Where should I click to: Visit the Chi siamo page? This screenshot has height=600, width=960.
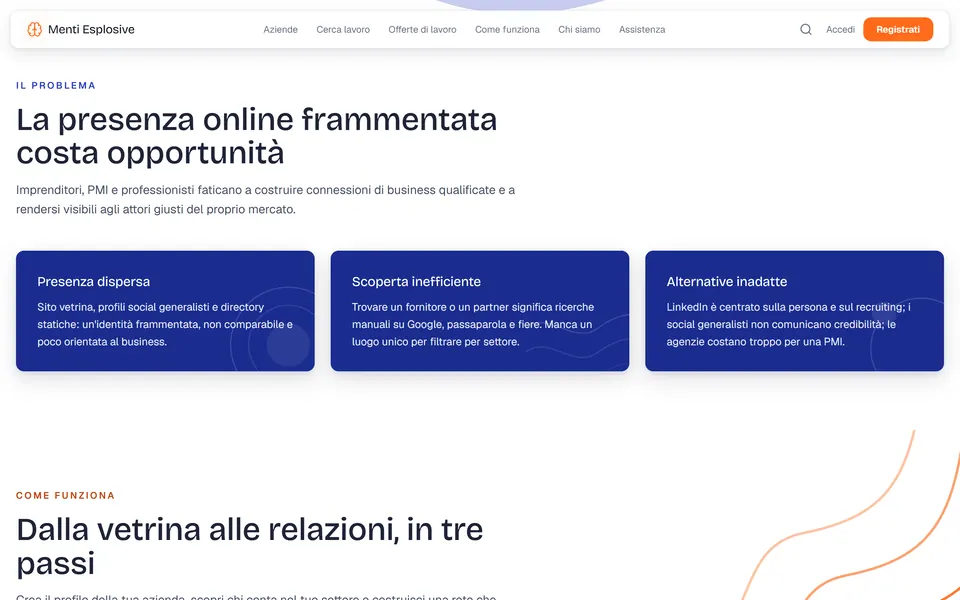[x=579, y=29]
